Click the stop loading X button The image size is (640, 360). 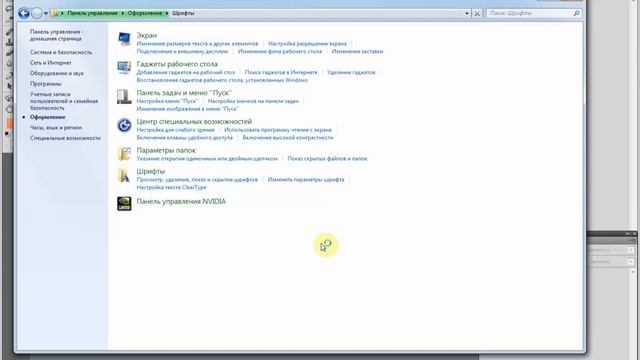477,13
